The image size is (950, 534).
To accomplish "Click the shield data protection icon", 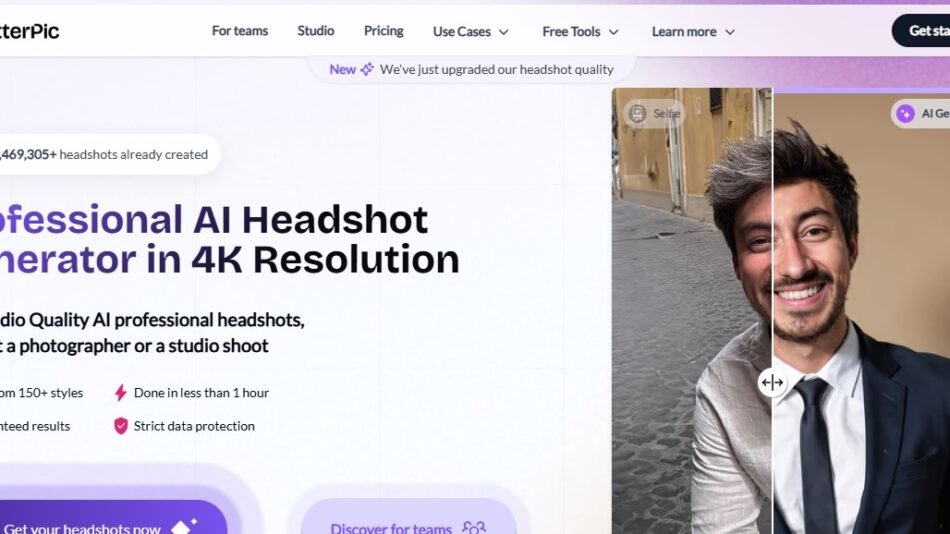I will tap(121, 426).
